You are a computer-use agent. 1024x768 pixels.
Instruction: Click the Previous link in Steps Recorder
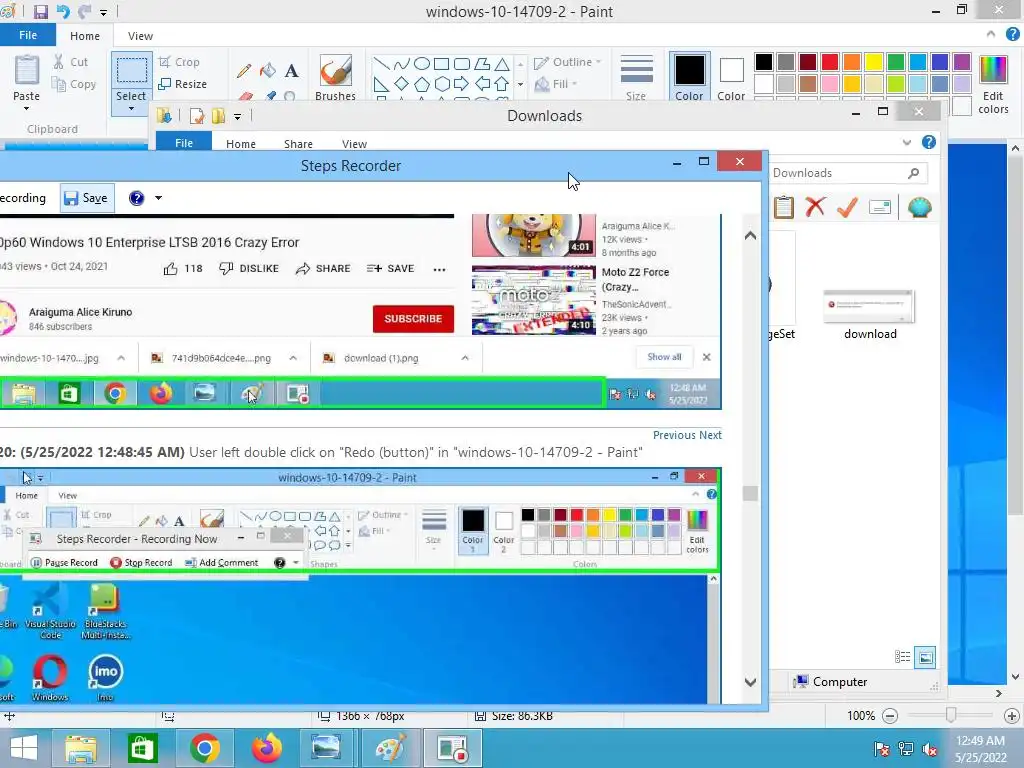[674, 435]
